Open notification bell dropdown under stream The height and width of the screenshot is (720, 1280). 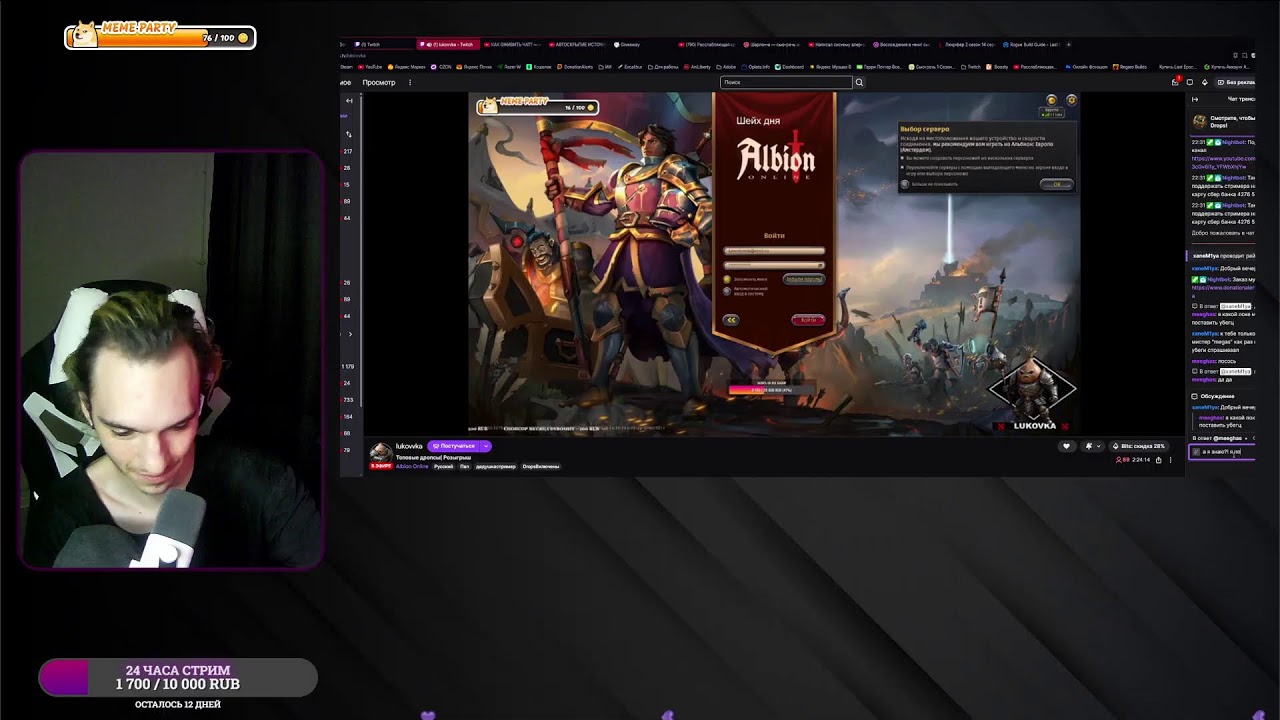pyautogui.click(x=1091, y=446)
